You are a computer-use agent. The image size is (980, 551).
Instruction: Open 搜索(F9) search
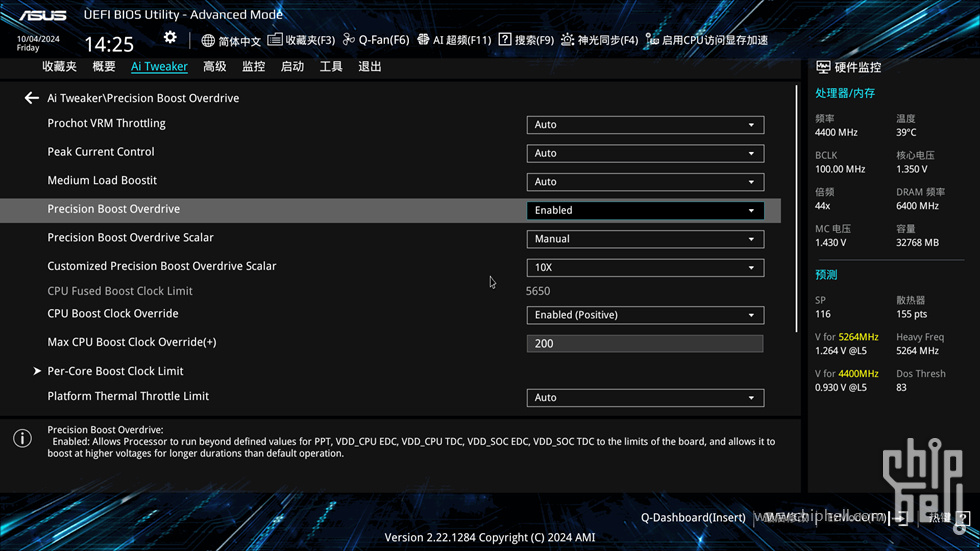(526, 40)
